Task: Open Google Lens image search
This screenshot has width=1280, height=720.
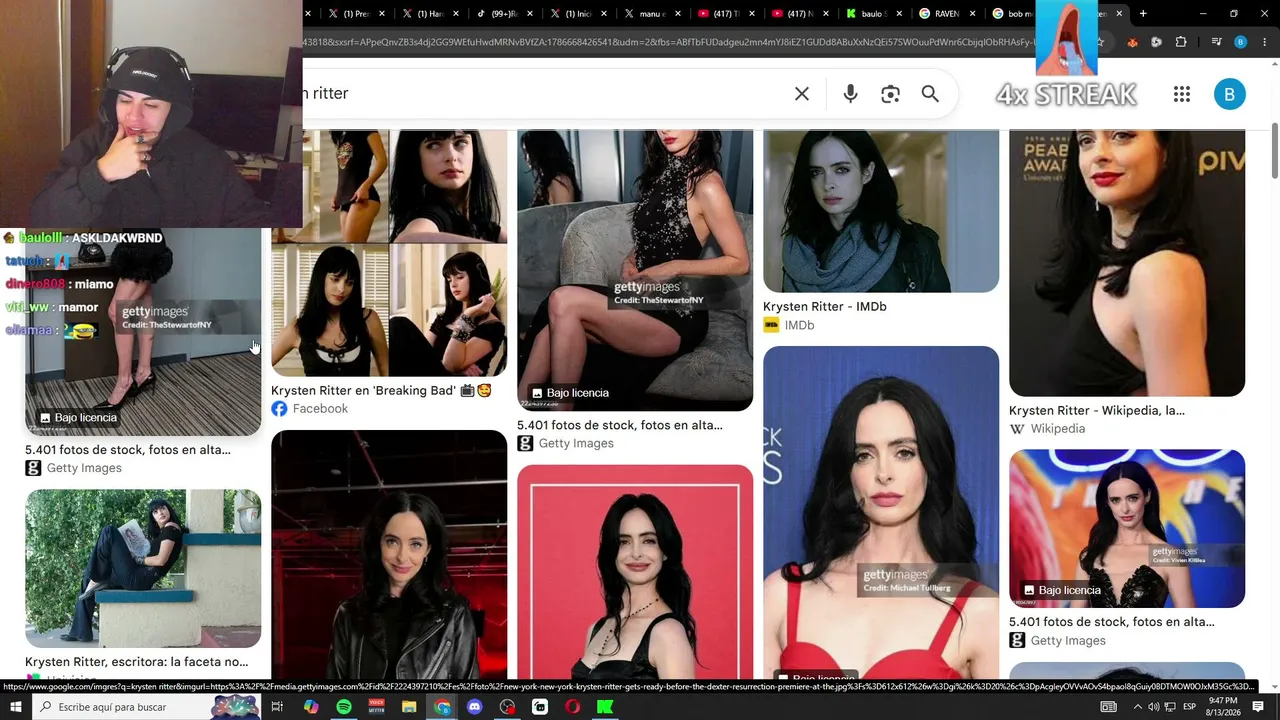Action: point(890,94)
